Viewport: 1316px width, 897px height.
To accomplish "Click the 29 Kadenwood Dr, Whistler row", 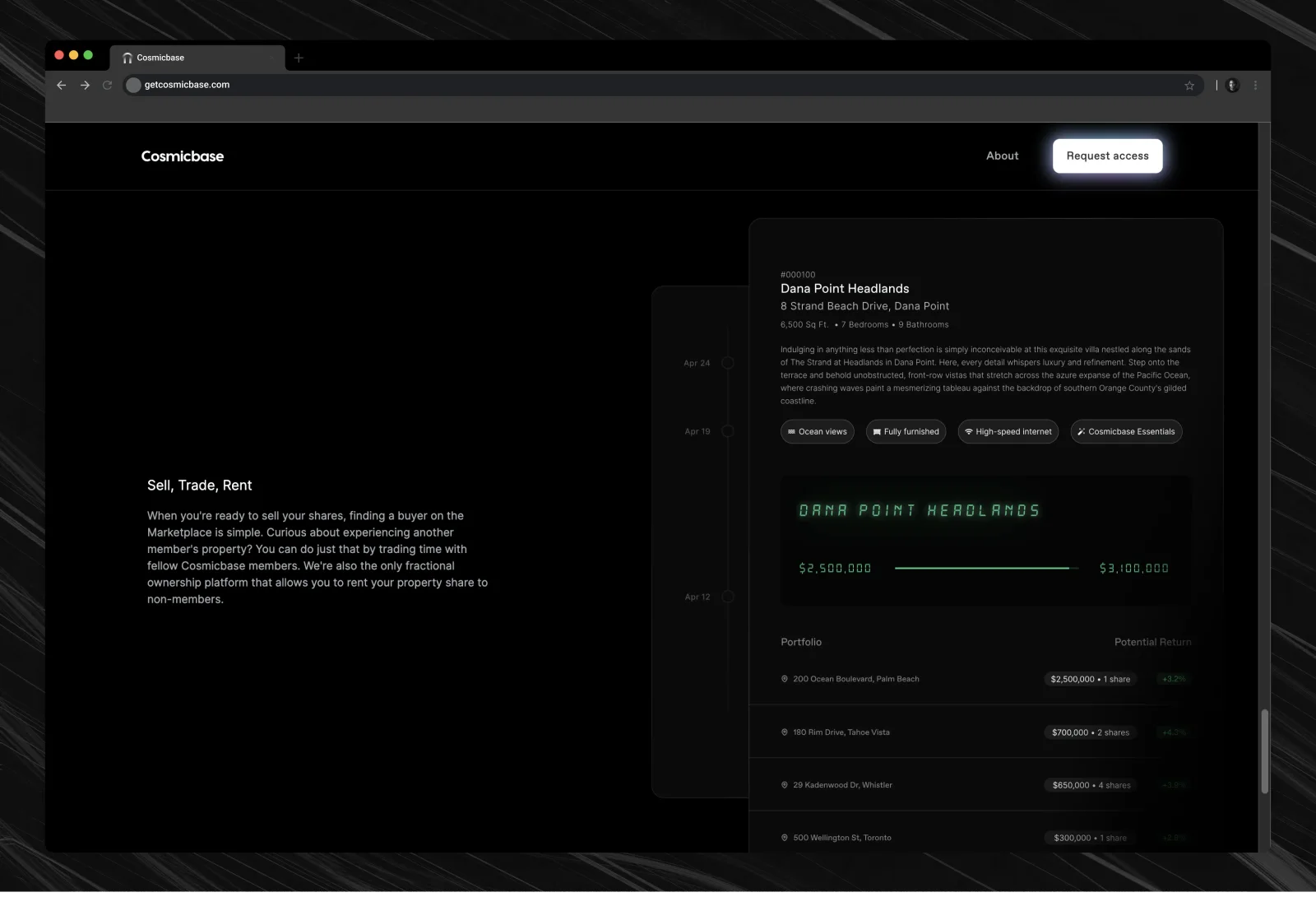I will click(x=986, y=786).
